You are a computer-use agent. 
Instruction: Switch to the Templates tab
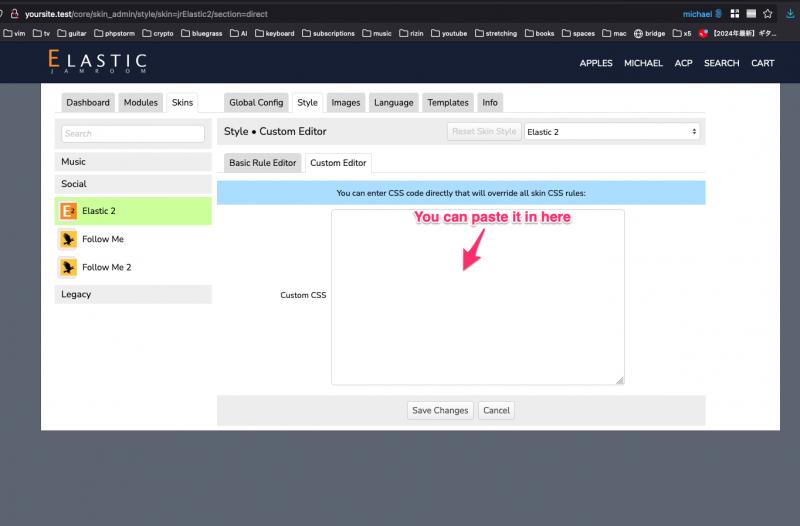click(x=448, y=103)
